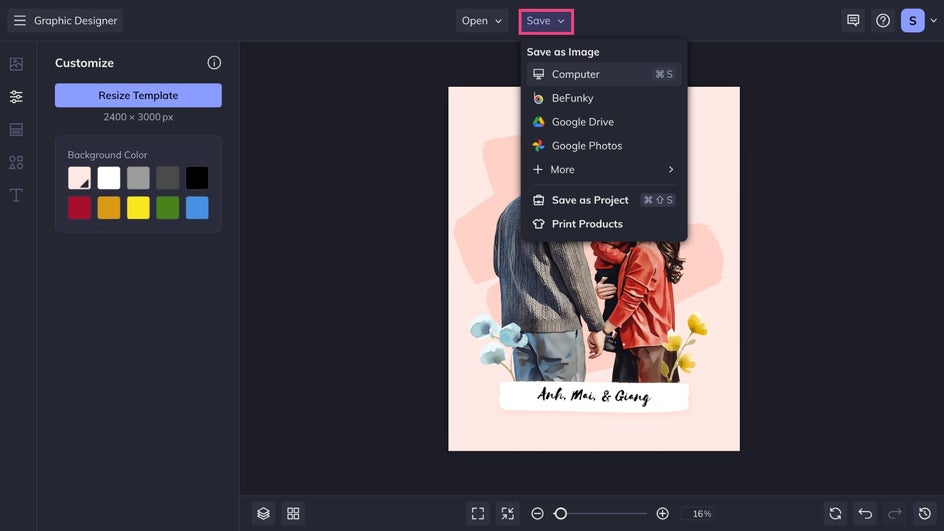Open the hamburger menu icon
Image resolution: width=944 pixels, height=531 pixels.
coord(20,20)
